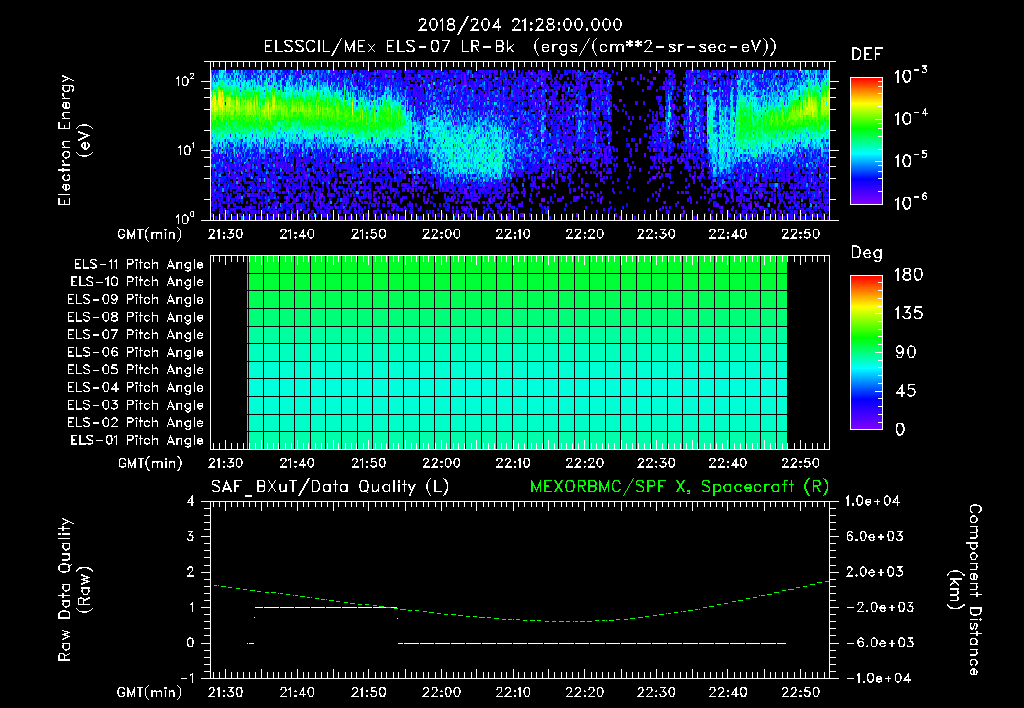Viewport: 1024px width, 708px height.
Task: Click the 4 value on data quality axis
Action: (190, 501)
